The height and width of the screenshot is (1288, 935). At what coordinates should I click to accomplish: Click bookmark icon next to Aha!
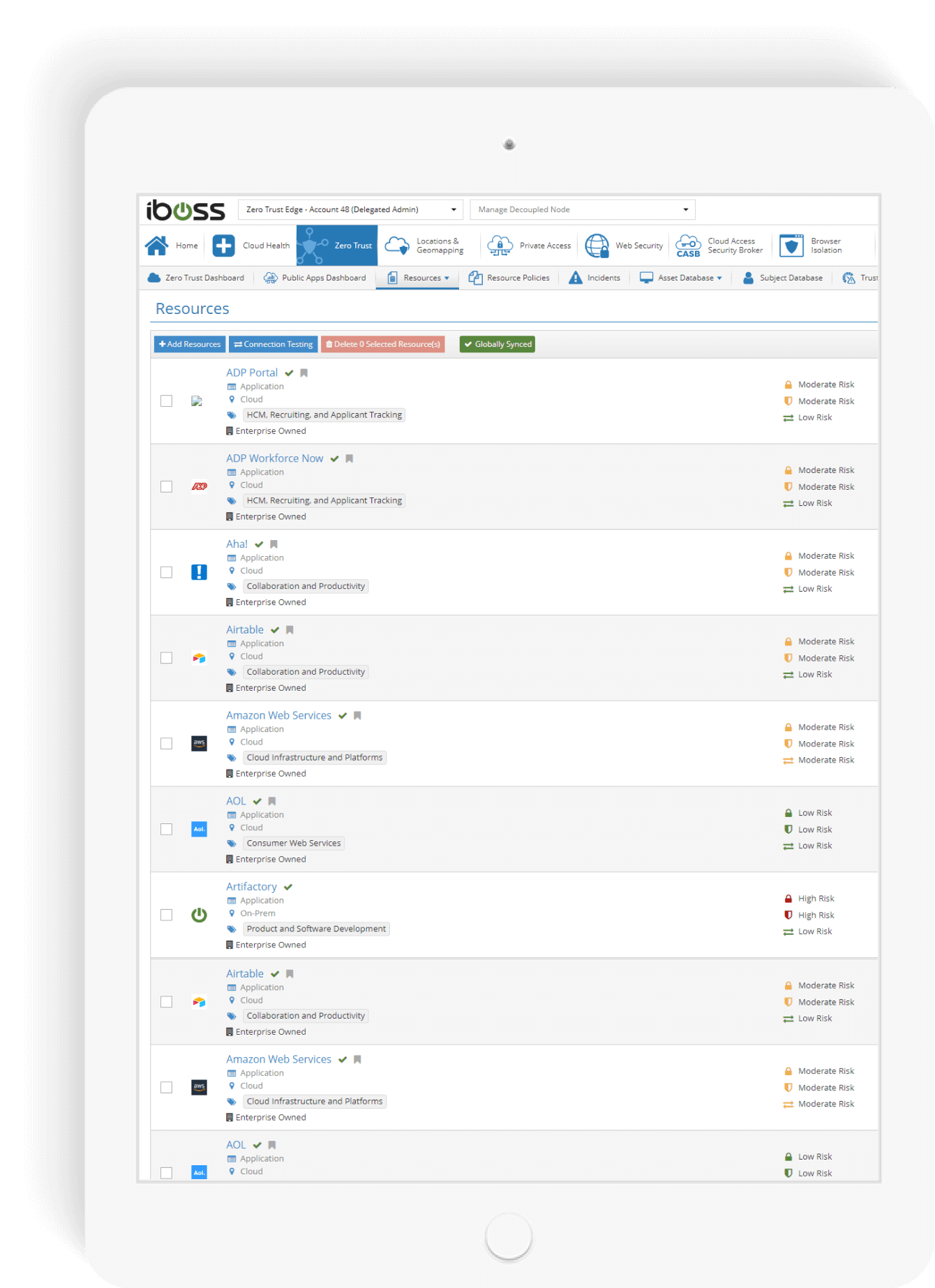click(274, 544)
